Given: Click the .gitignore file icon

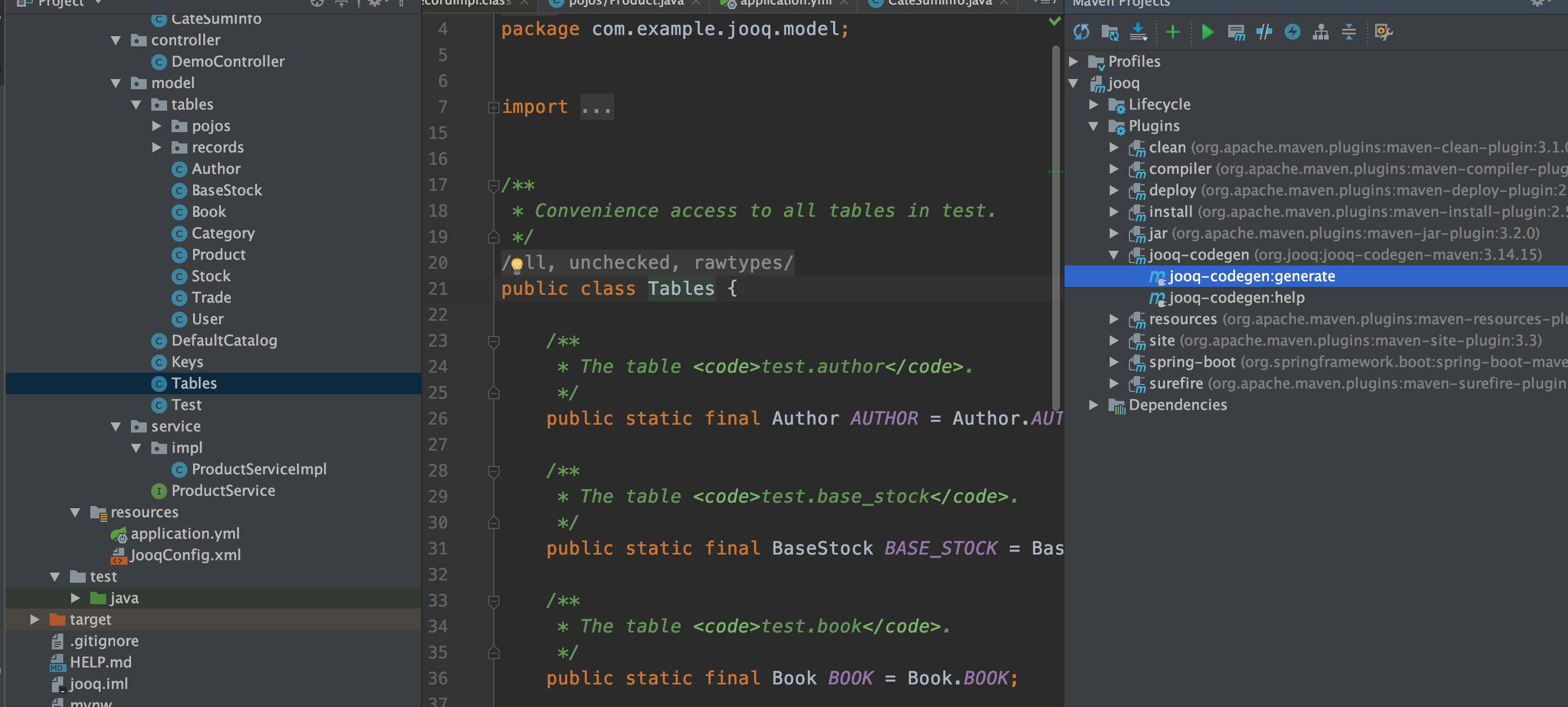Looking at the screenshot, I should click(57, 641).
